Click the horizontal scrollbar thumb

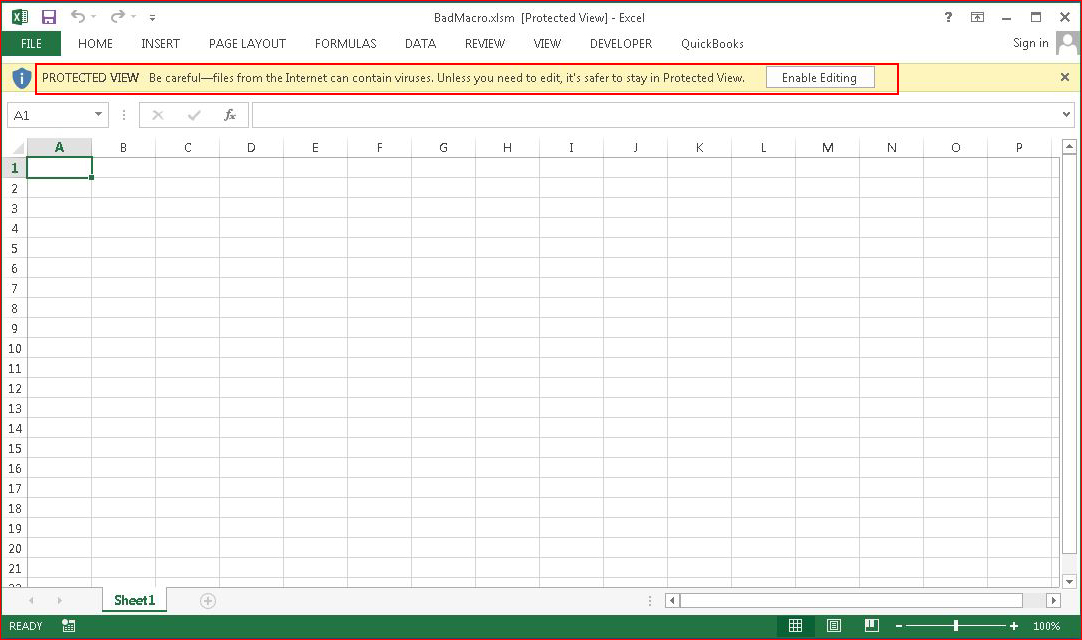[851, 601]
